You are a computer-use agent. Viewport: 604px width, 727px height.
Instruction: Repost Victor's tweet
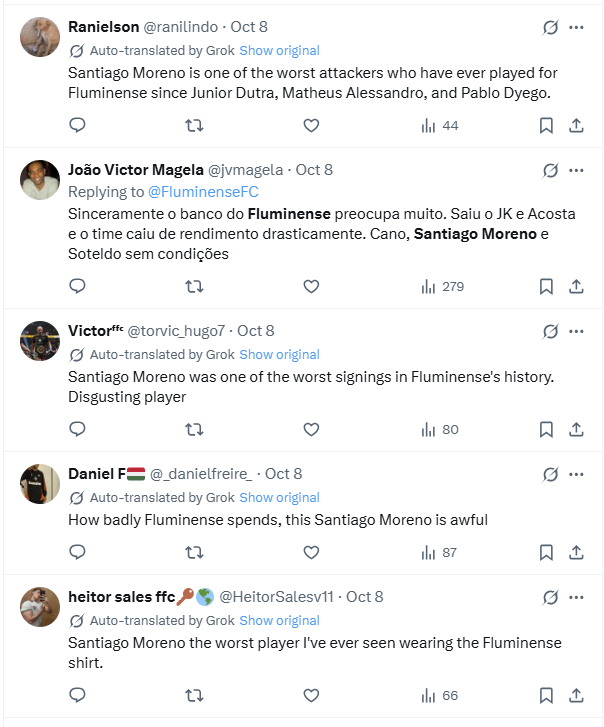coord(195,429)
